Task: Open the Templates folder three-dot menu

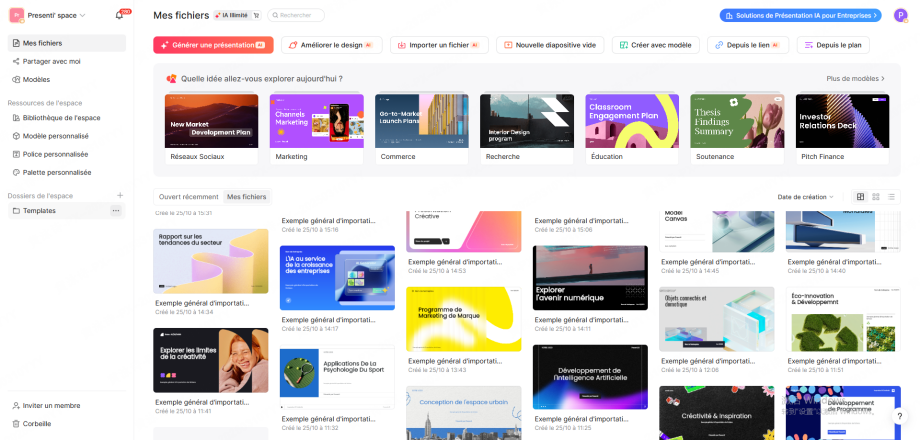Action: coord(116,211)
